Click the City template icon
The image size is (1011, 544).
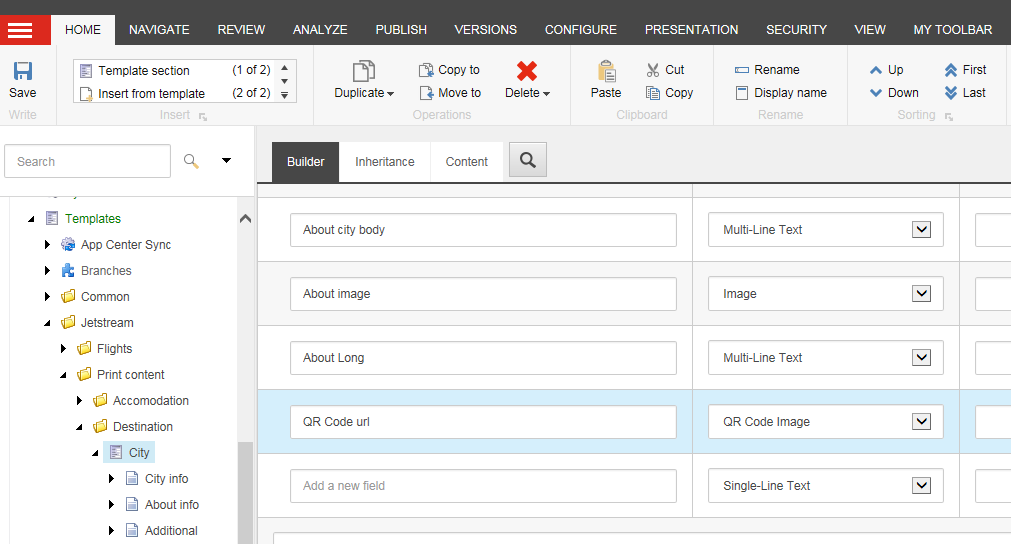(x=116, y=452)
